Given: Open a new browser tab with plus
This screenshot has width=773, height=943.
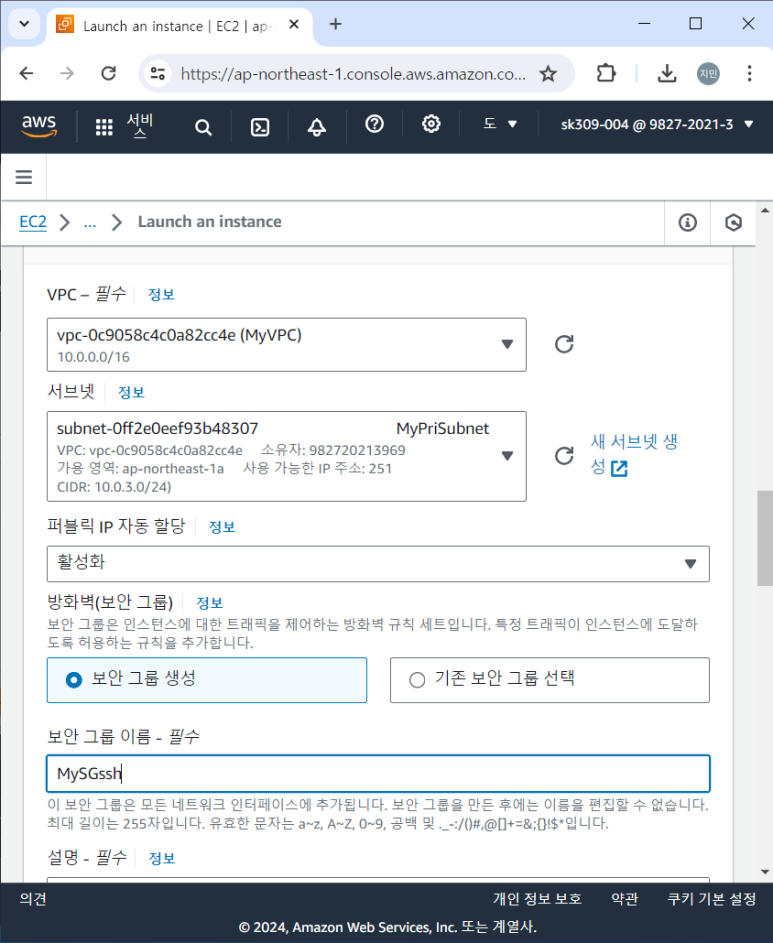Looking at the screenshot, I should tap(336, 24).
